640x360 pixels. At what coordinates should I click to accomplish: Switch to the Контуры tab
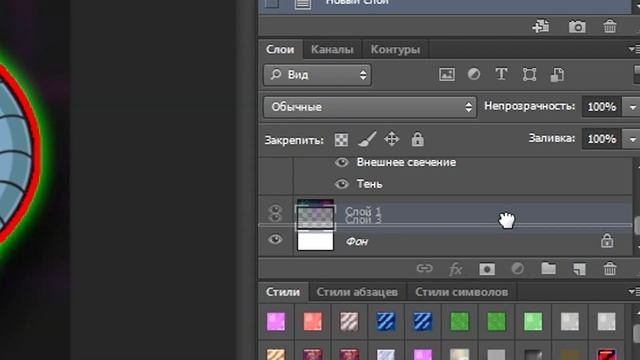(395, 49)
